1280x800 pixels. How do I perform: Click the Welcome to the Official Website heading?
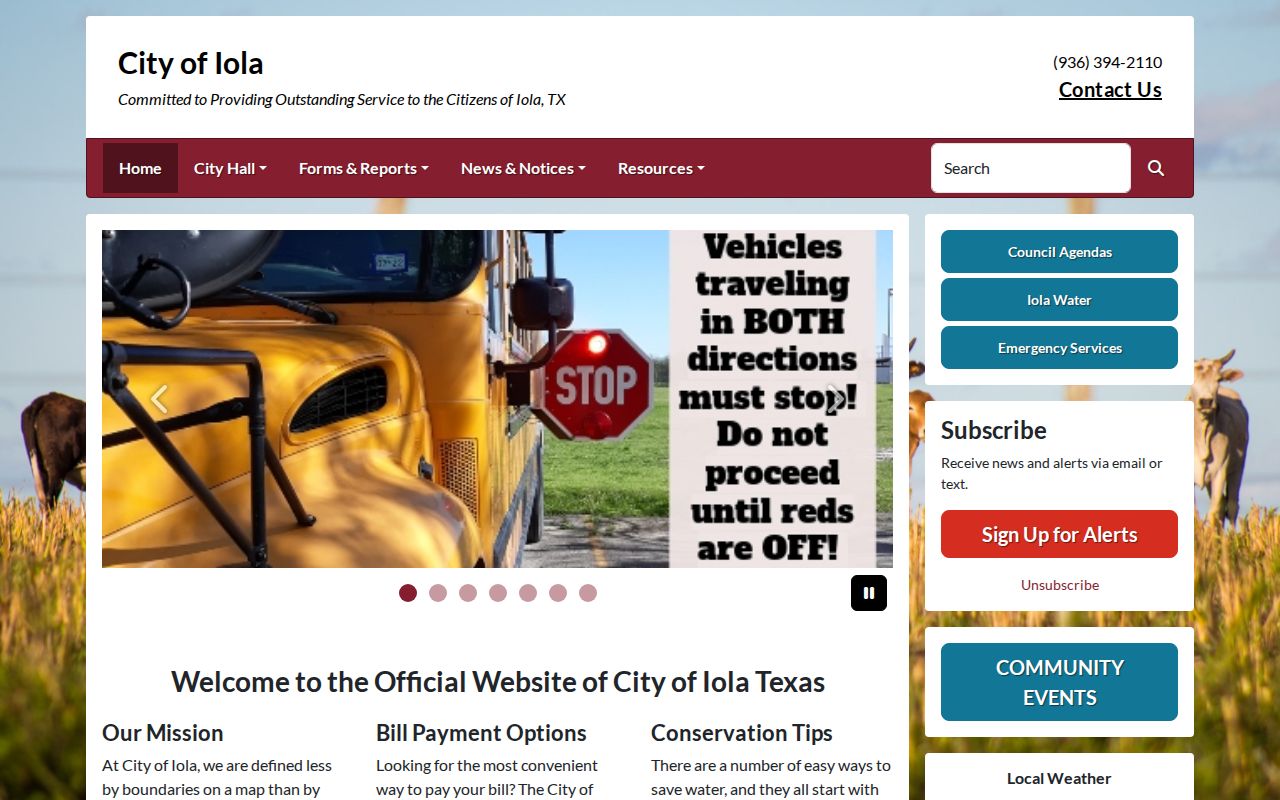498,682
